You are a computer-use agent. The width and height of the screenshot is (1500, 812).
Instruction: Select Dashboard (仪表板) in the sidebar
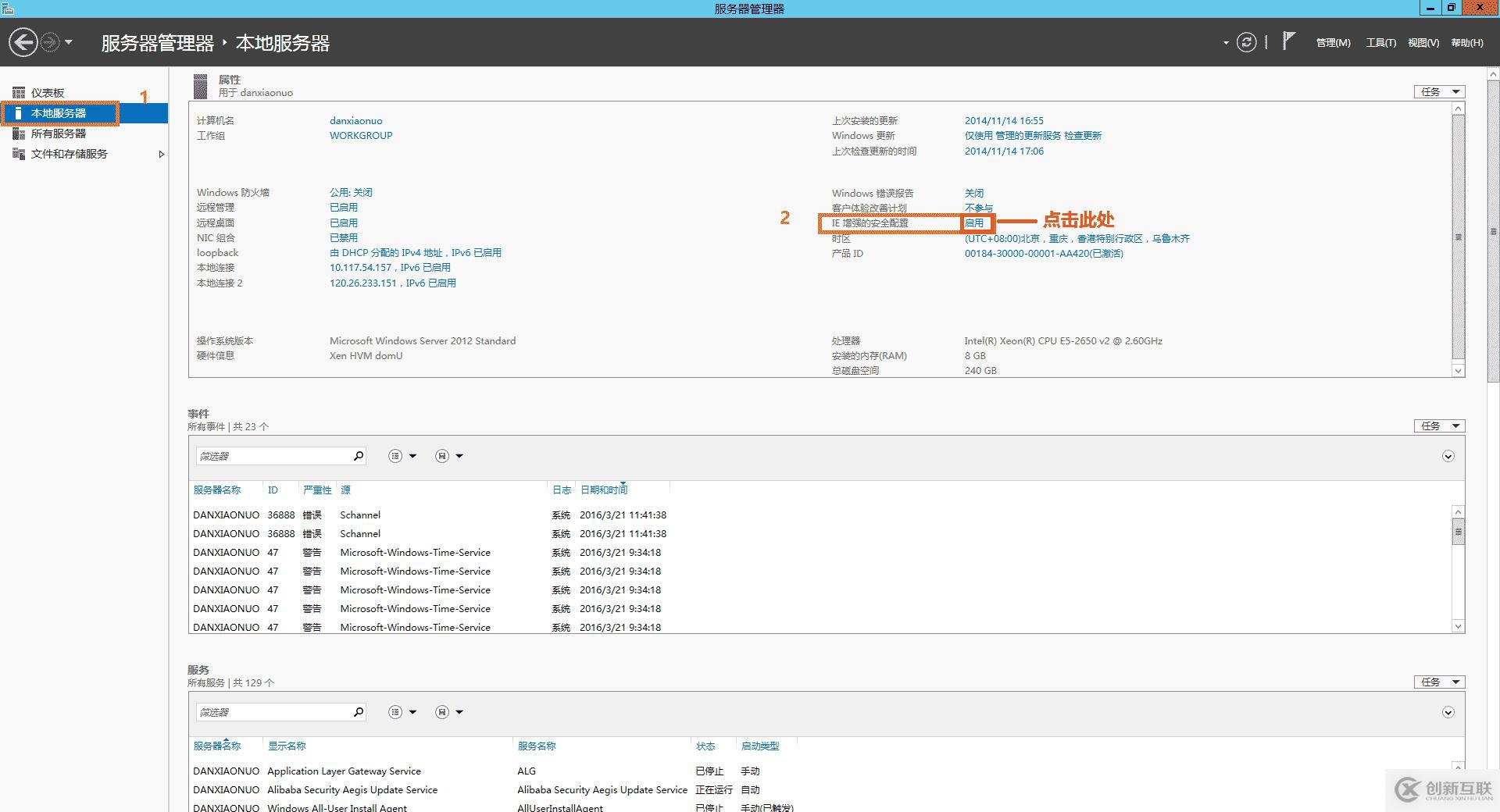48,93
